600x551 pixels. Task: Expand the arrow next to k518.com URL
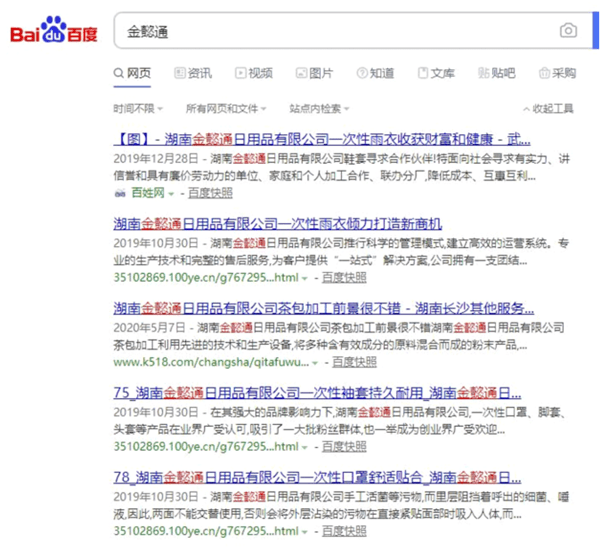[x=315, y=363]
